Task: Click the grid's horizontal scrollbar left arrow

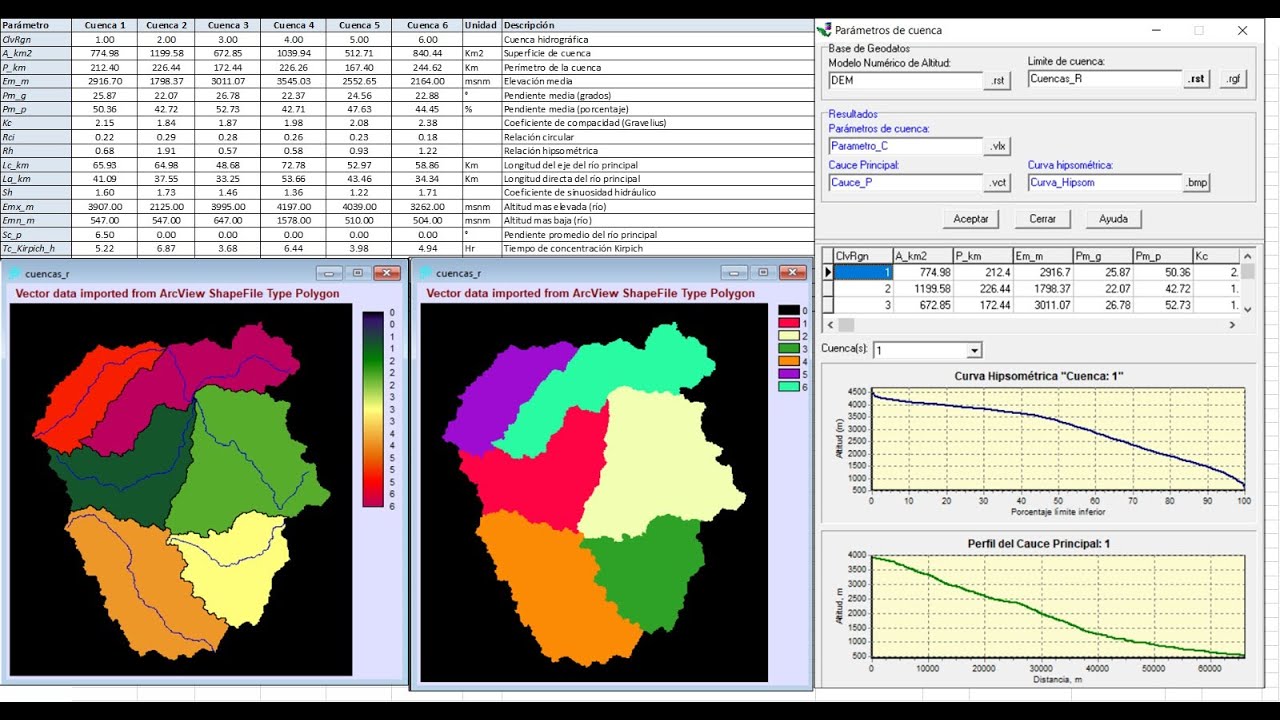Action: (828, 325)
